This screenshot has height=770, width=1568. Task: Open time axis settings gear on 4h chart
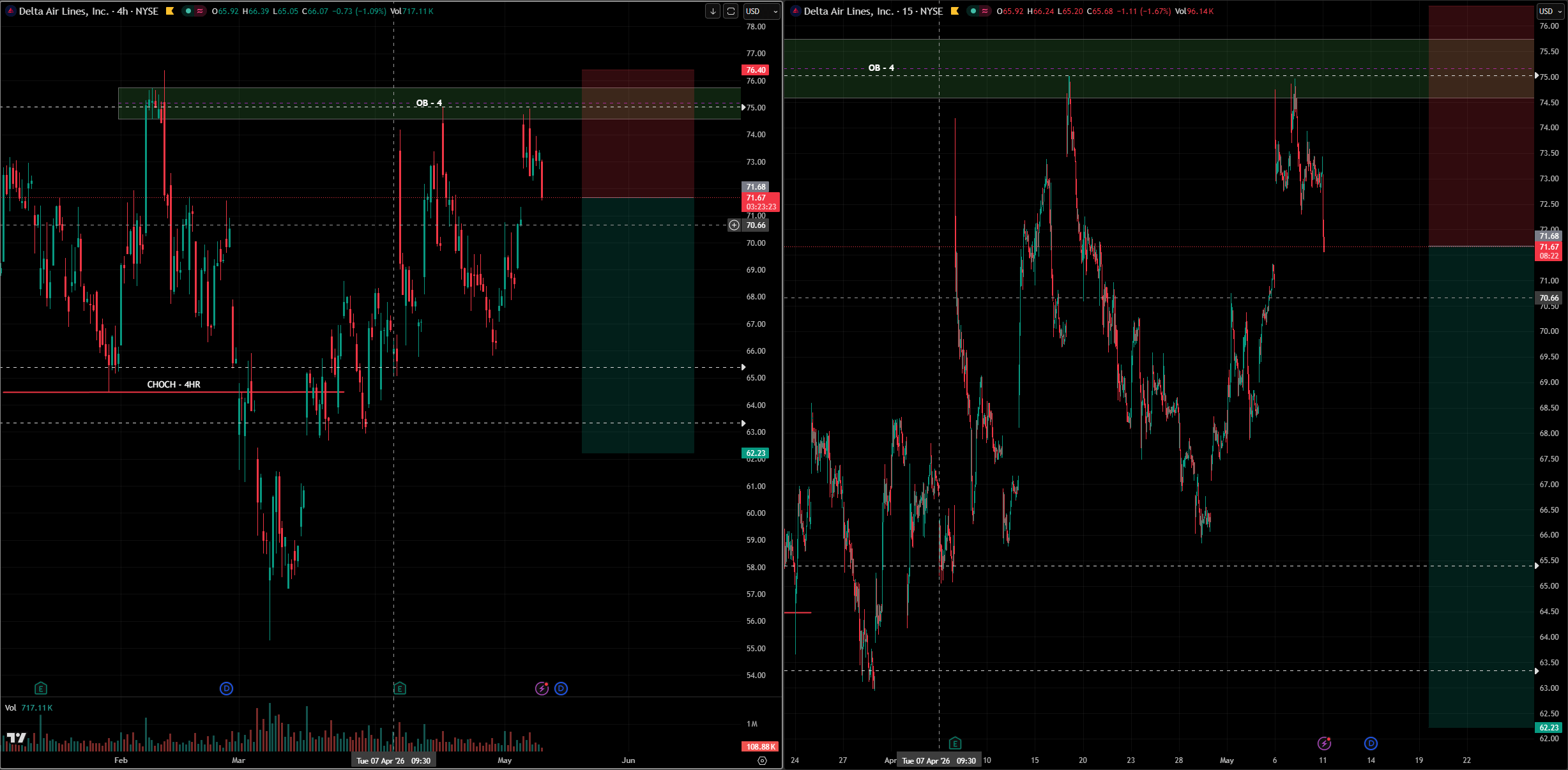tap(762, 760)
